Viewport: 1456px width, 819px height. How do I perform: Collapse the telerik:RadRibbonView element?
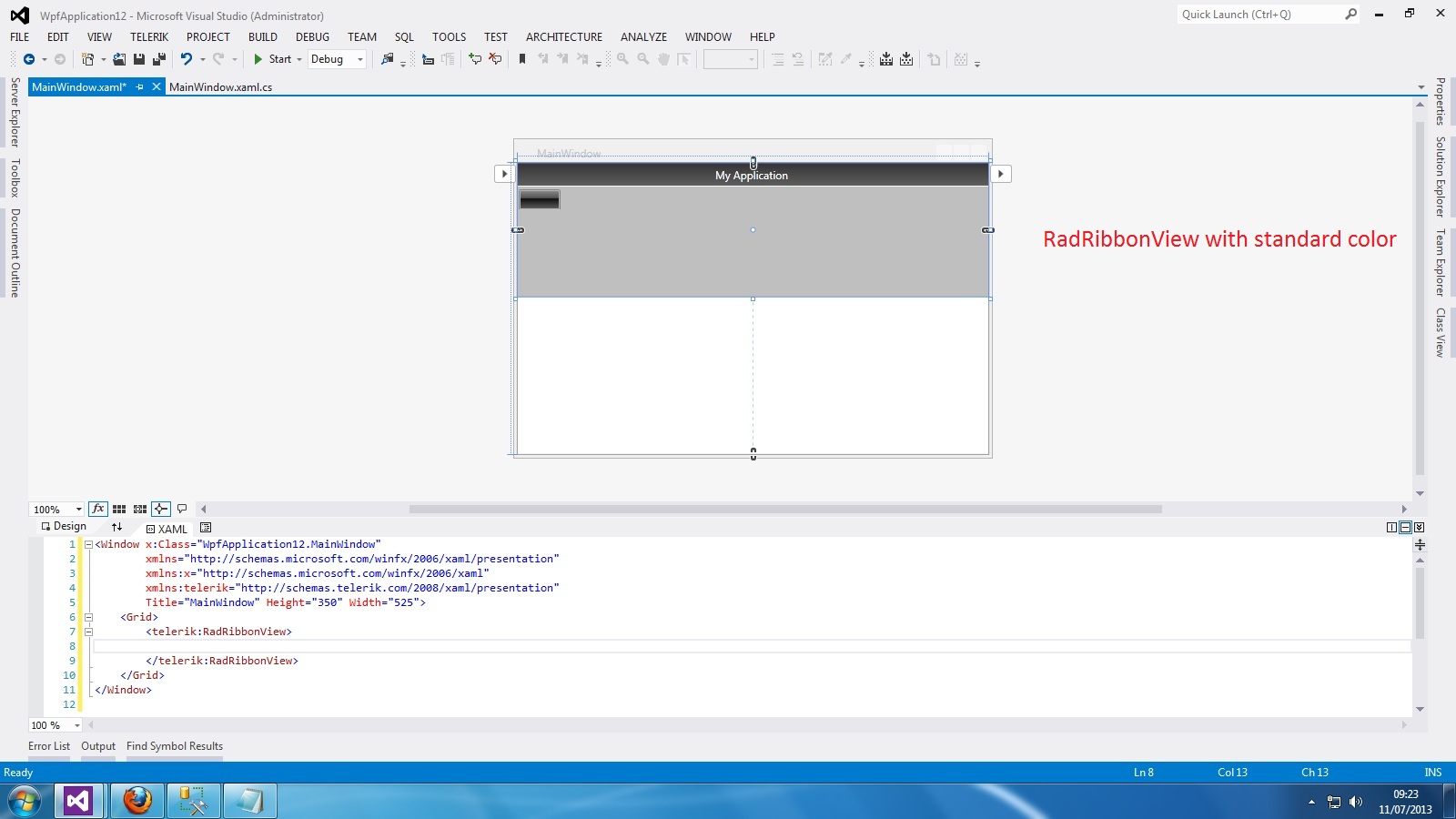pos(88,632)
